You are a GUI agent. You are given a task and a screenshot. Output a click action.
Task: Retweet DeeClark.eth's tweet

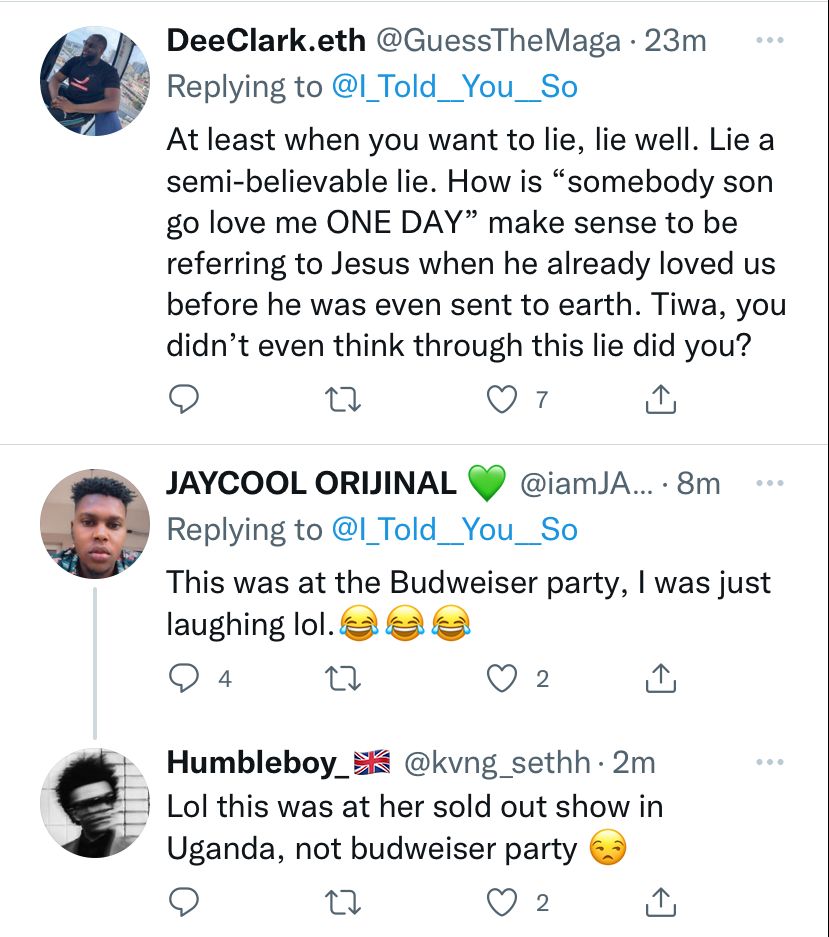[x=342, y=400]
